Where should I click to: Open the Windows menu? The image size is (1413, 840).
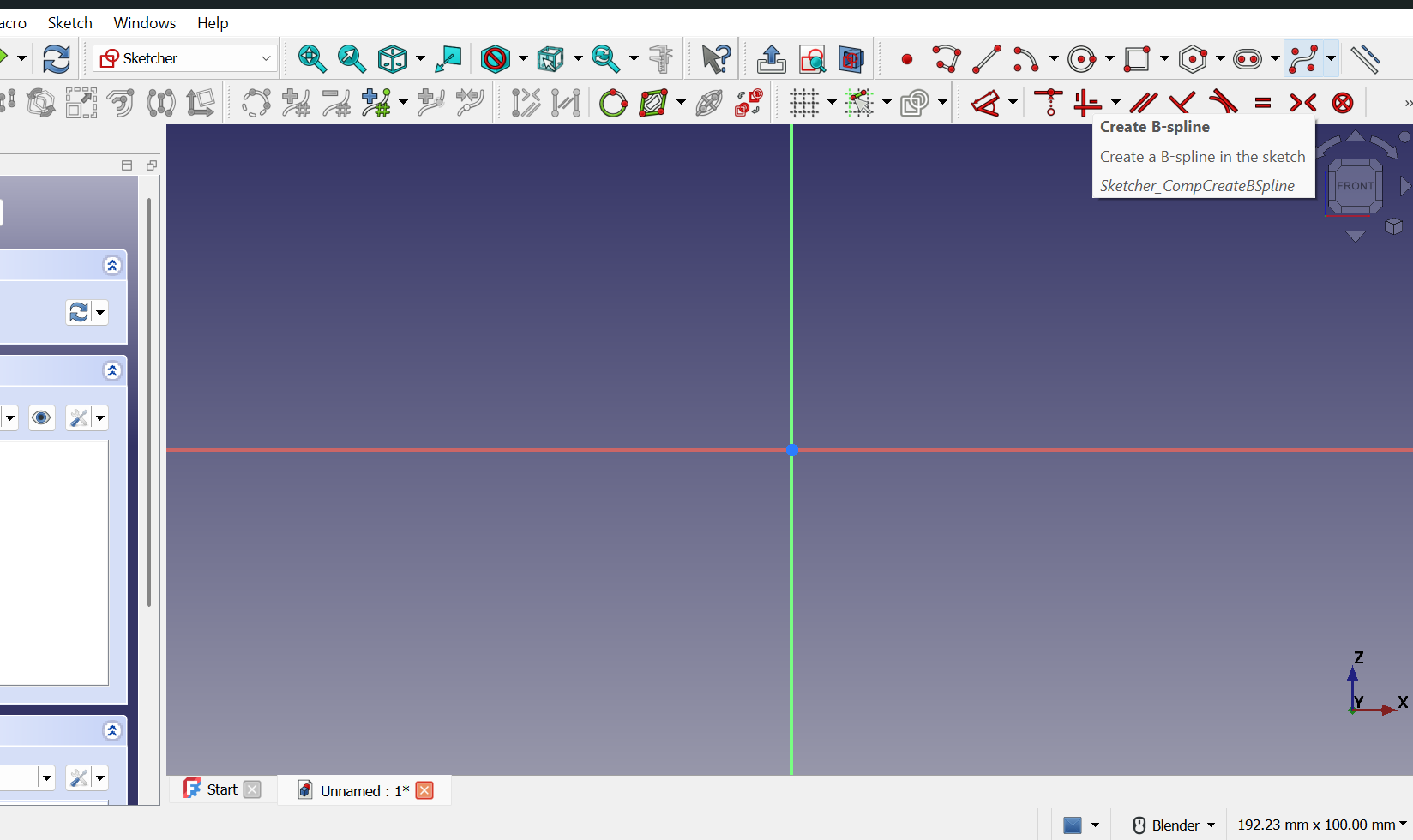tap(145, 22)
